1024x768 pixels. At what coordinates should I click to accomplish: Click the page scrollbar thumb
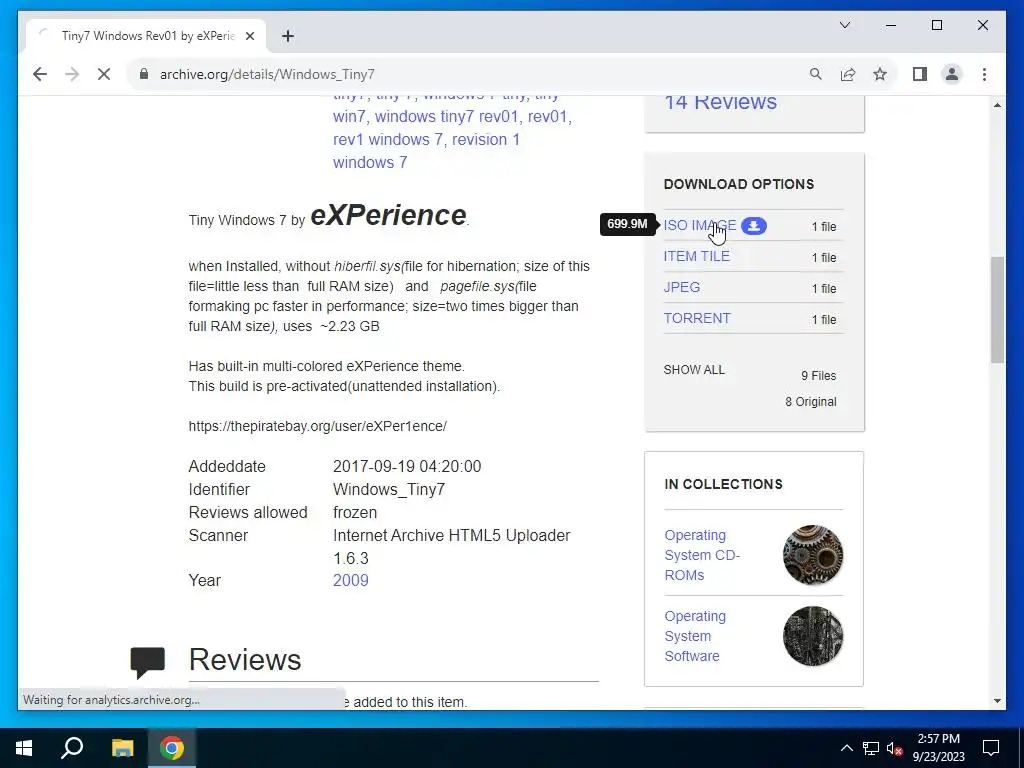pos(997,310)
